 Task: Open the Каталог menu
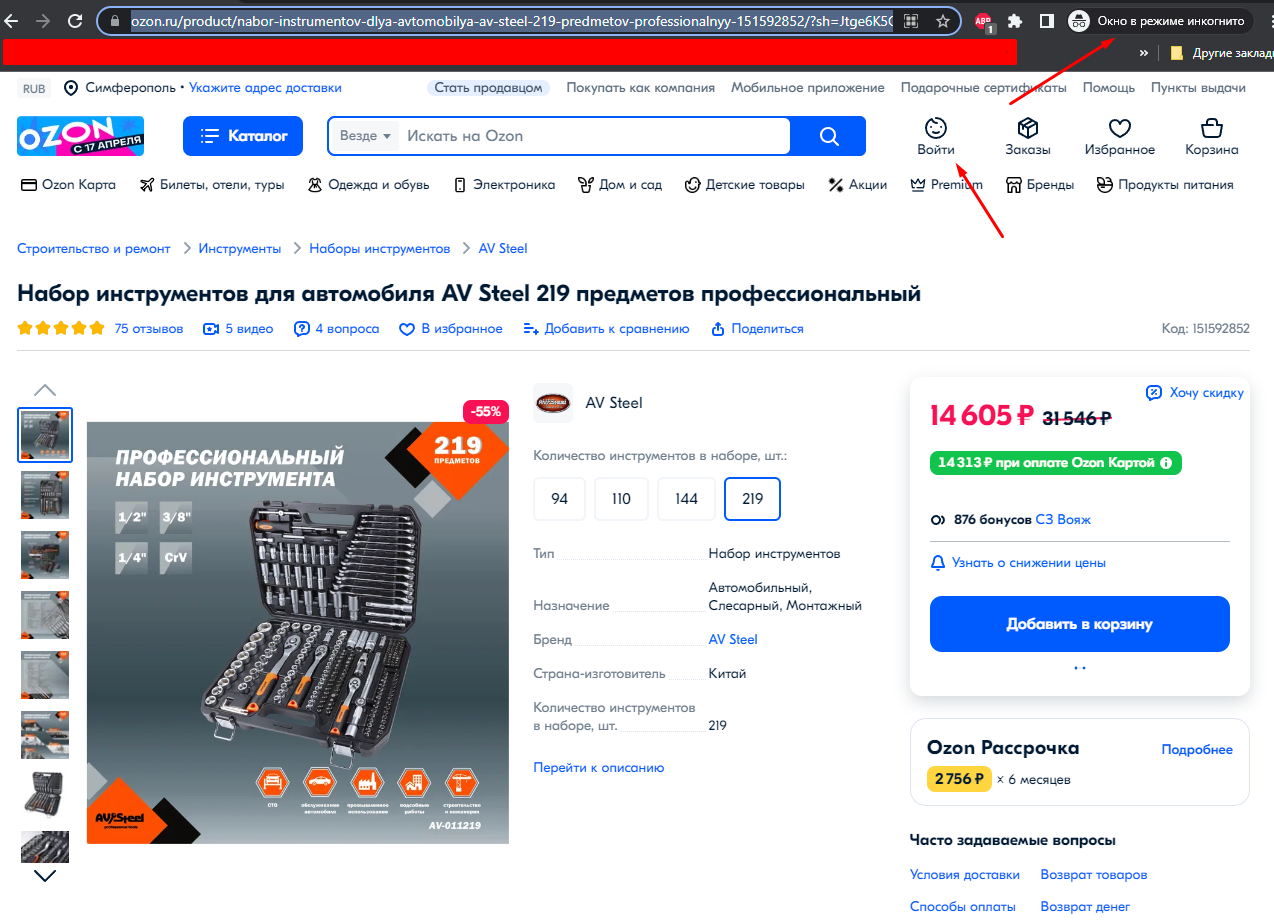click(x=243, y=136)
